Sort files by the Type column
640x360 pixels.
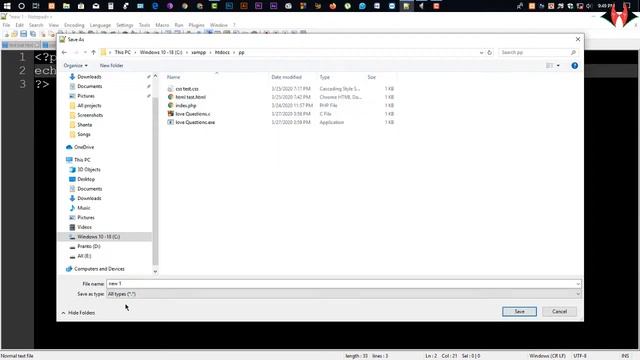point(324,77)
